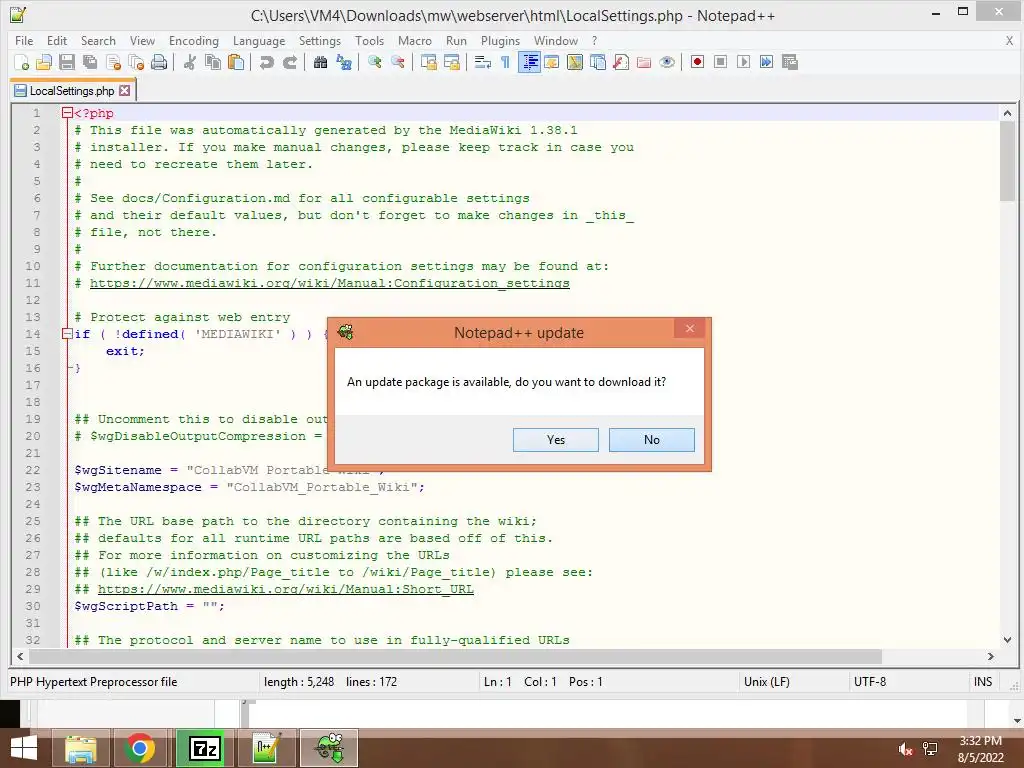The height and width of the screenshot is (768, 1024).
Task: Click Unix (LF) line ending in status bar
Action: (x=767, y=682)
